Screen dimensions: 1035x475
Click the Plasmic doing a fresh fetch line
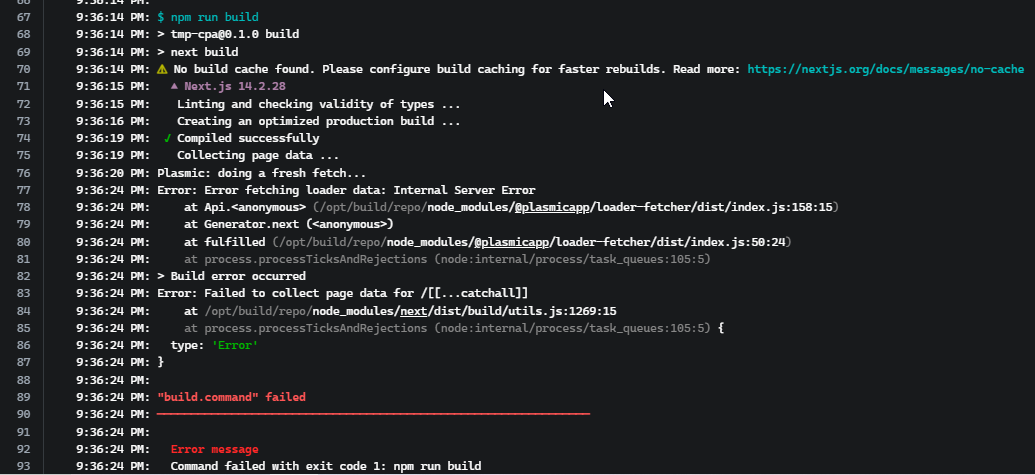click(261, 173)
